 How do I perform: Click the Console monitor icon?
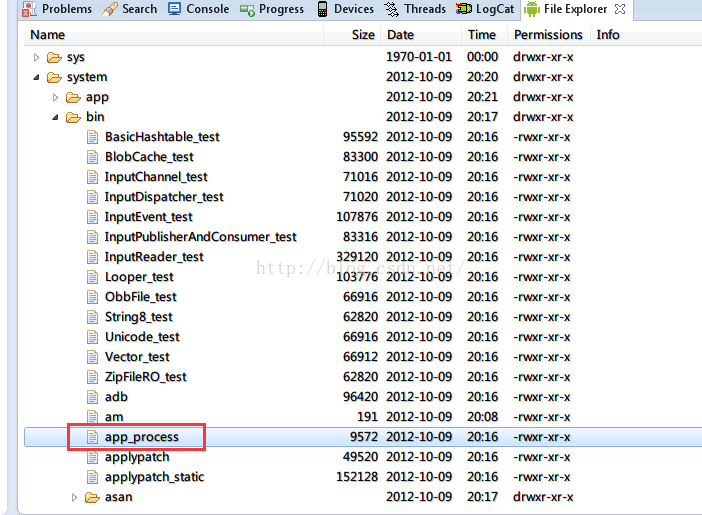[174, 9]
